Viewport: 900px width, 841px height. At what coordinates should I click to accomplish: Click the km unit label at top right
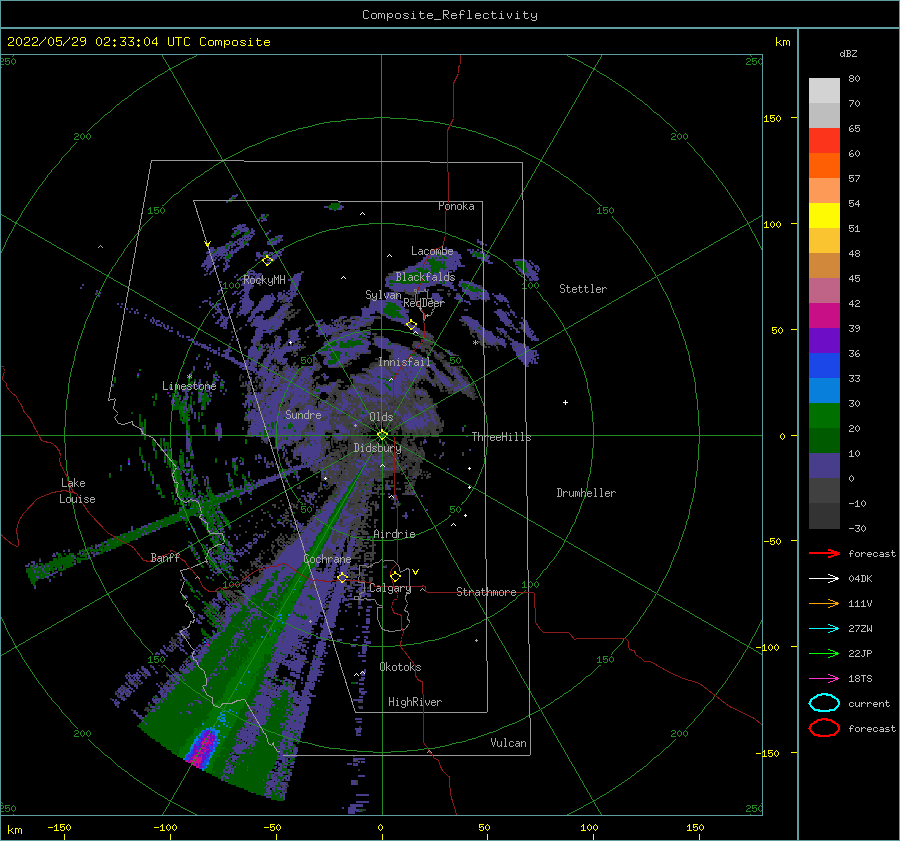(x=782, y=42)
